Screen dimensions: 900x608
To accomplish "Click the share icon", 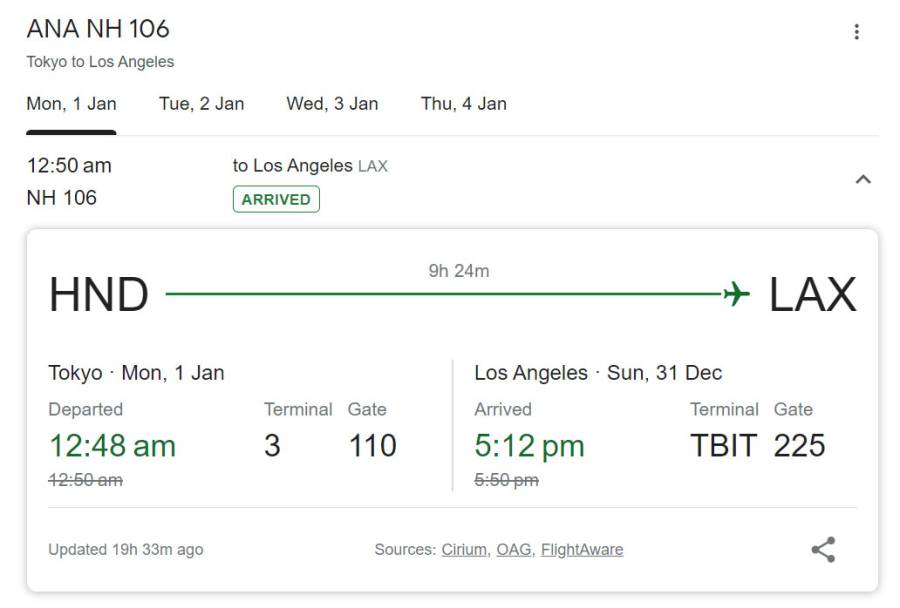I will click(x=823, y=549).
